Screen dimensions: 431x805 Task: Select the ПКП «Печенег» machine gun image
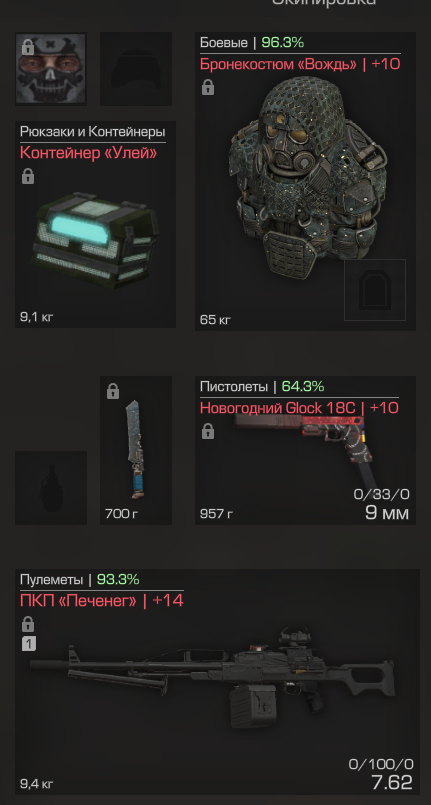click(213, 678)
